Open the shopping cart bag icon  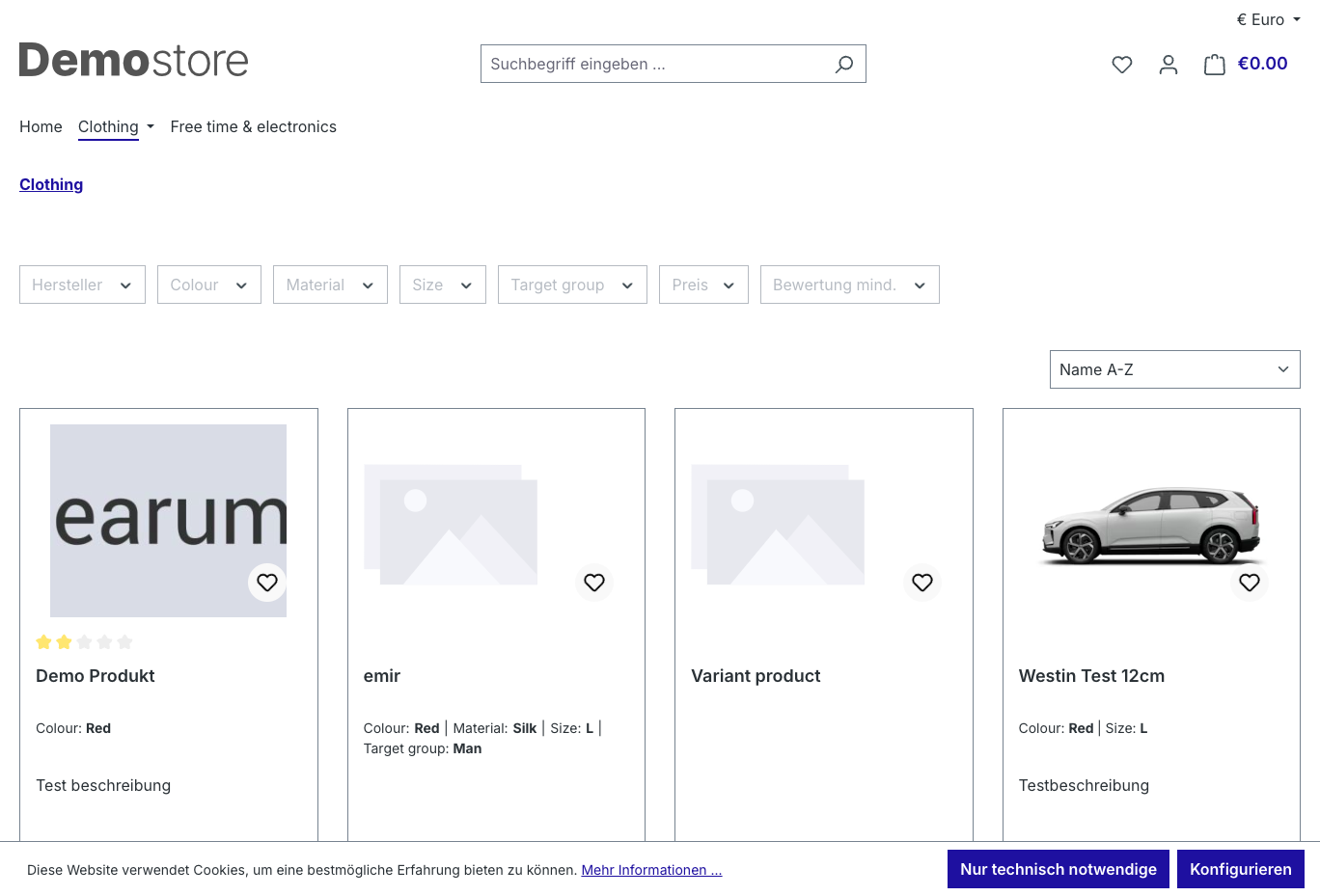pyautogui.click(x=1215, y=65)
